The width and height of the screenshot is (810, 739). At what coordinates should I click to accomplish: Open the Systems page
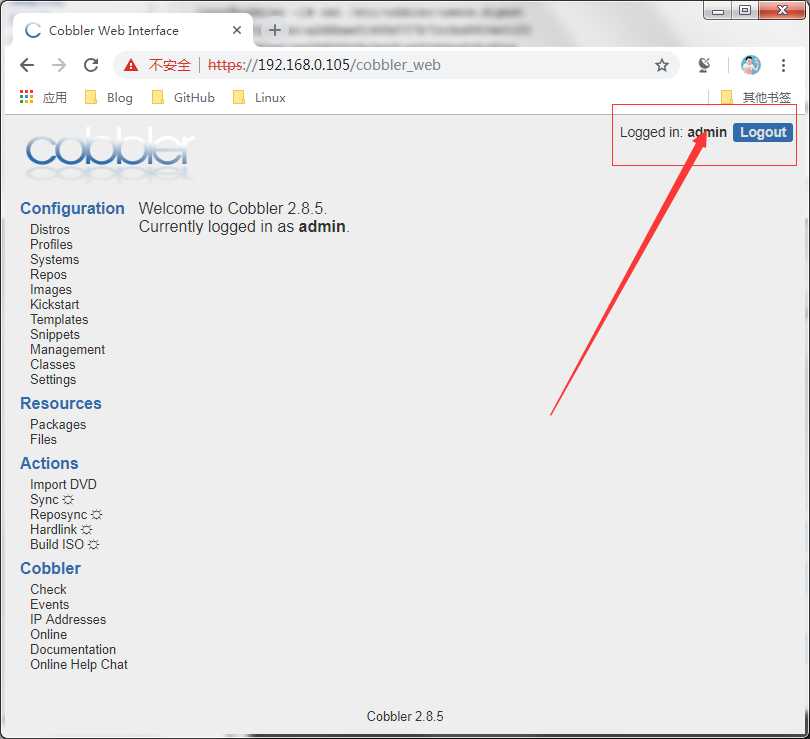point(54,259)
